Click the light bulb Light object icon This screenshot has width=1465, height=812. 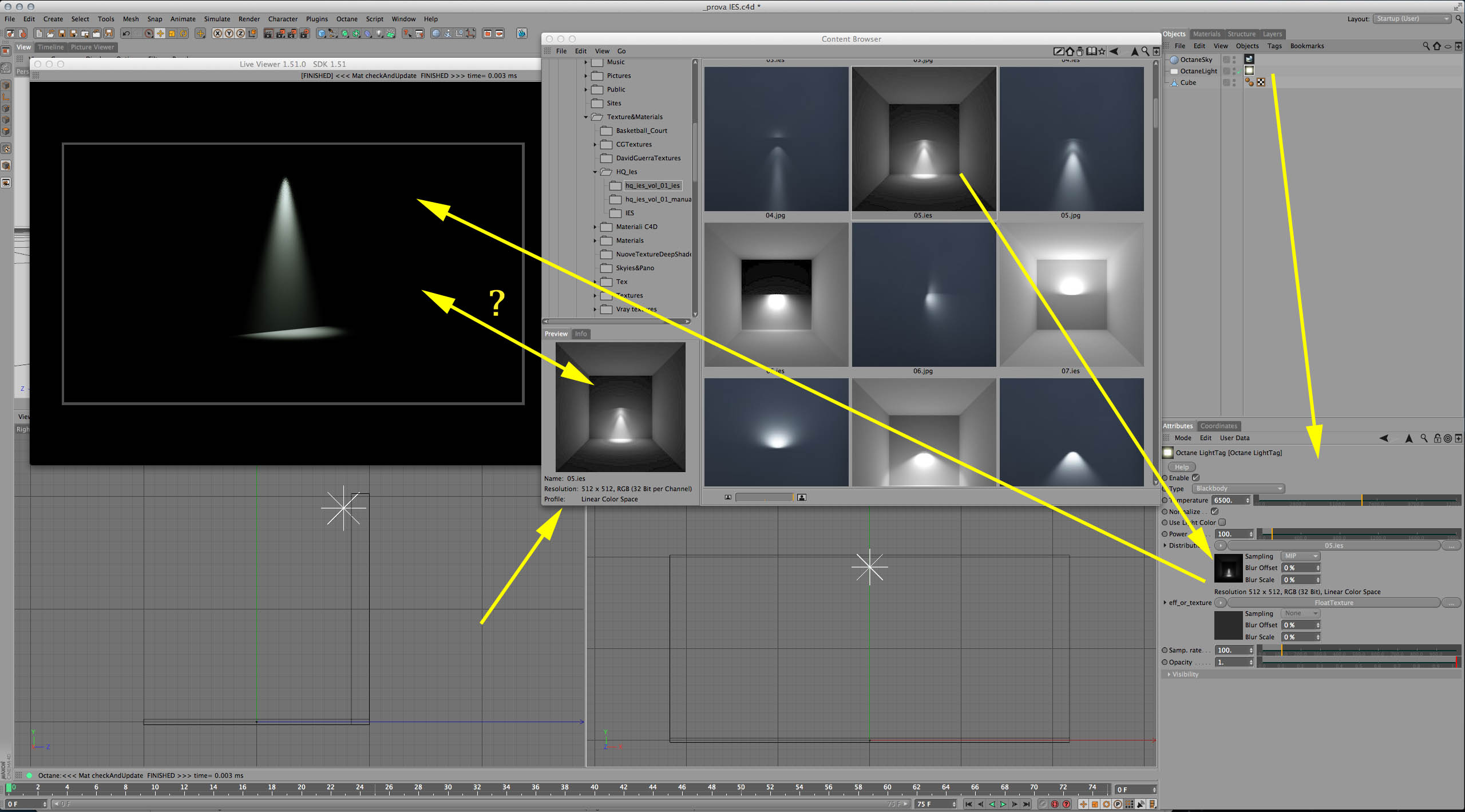click(379, 34)
